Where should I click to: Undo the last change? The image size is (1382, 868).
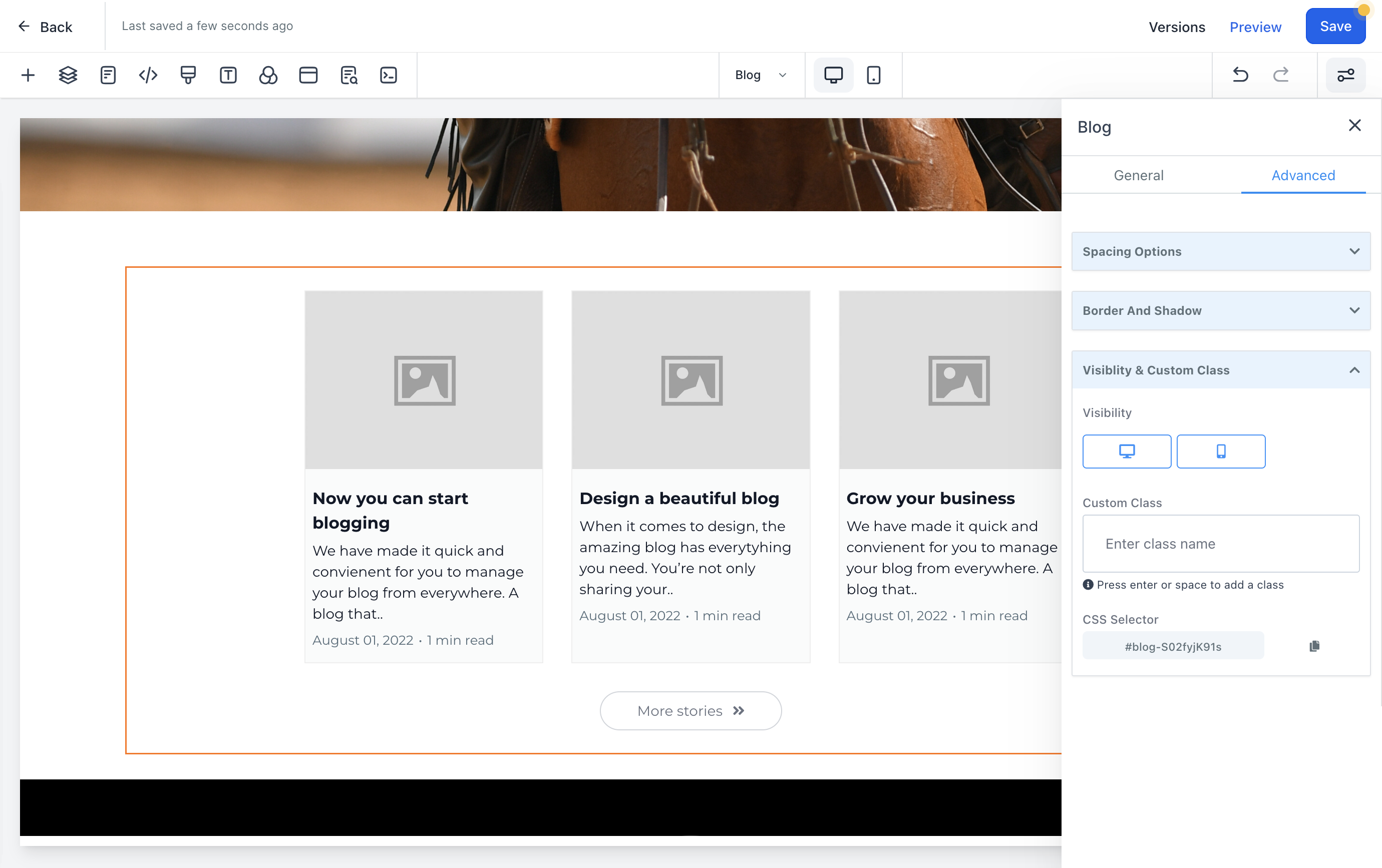click(1240, 75)
